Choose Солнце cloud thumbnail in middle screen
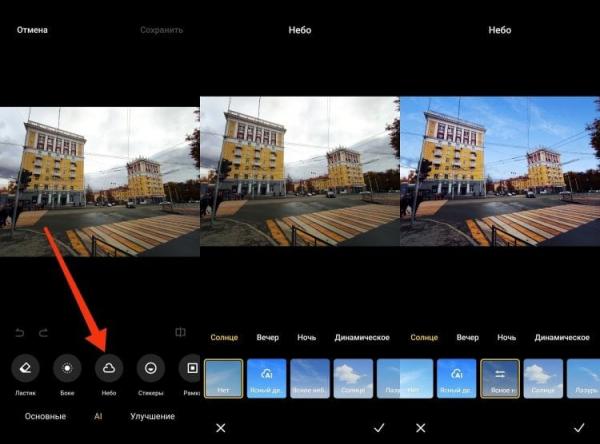The width and height of the screenshot is (600, 444). pos(353,379)
